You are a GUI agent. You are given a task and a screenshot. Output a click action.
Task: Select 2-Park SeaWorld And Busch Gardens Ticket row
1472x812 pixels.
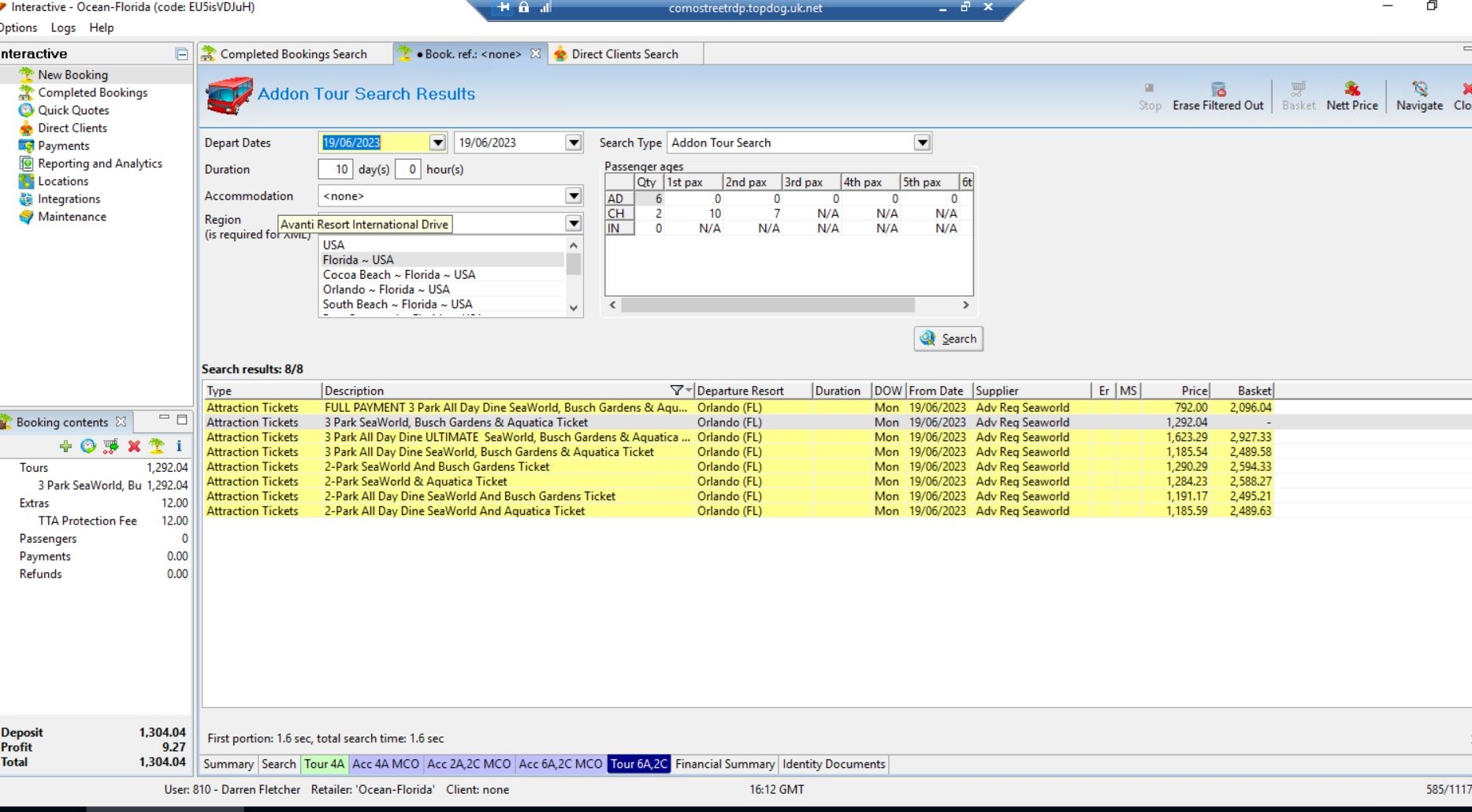[x=738, y=467]
